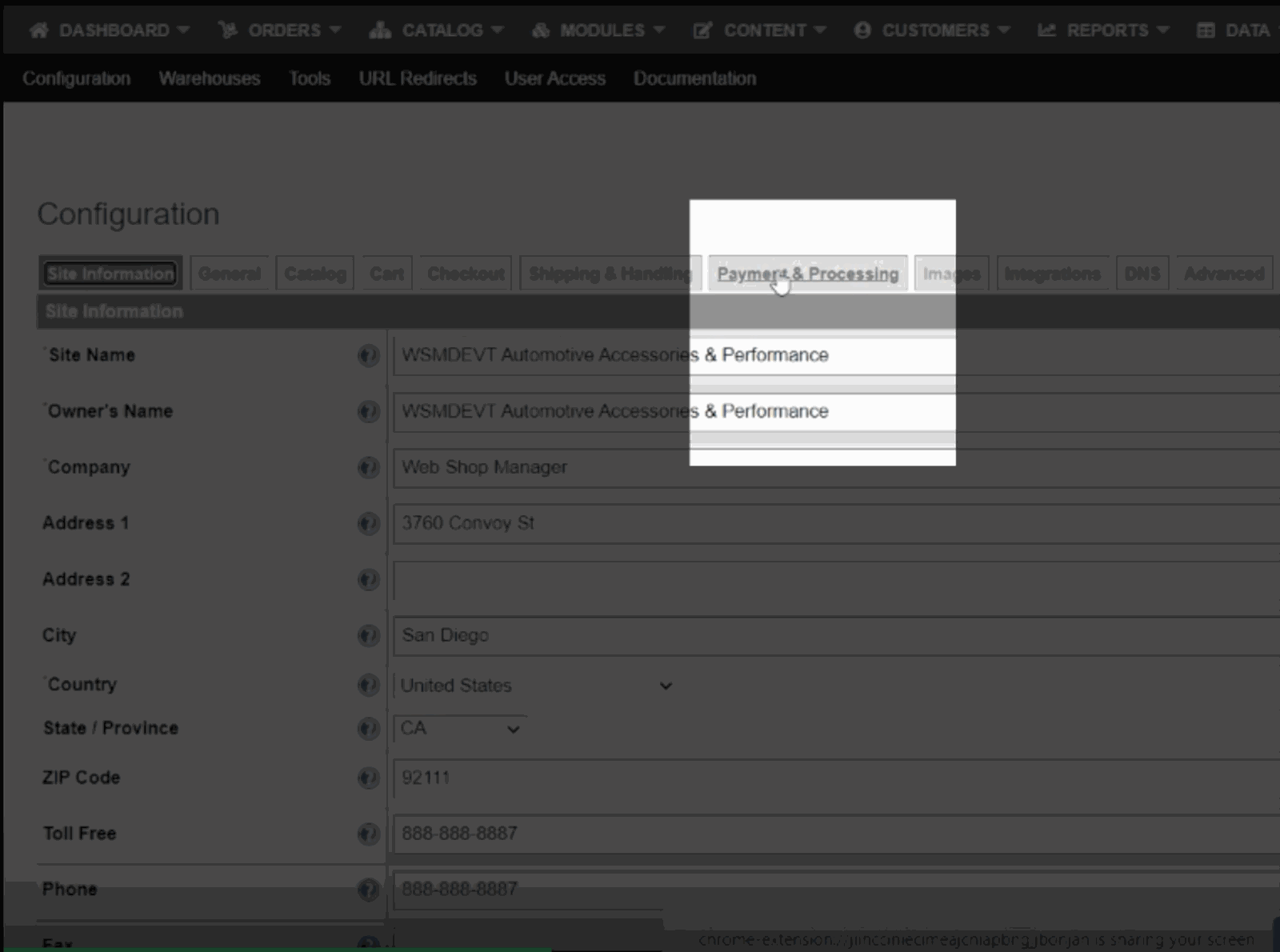
Task: Click the help icon beside Owner's Name
Action: [x=368, y=411]
